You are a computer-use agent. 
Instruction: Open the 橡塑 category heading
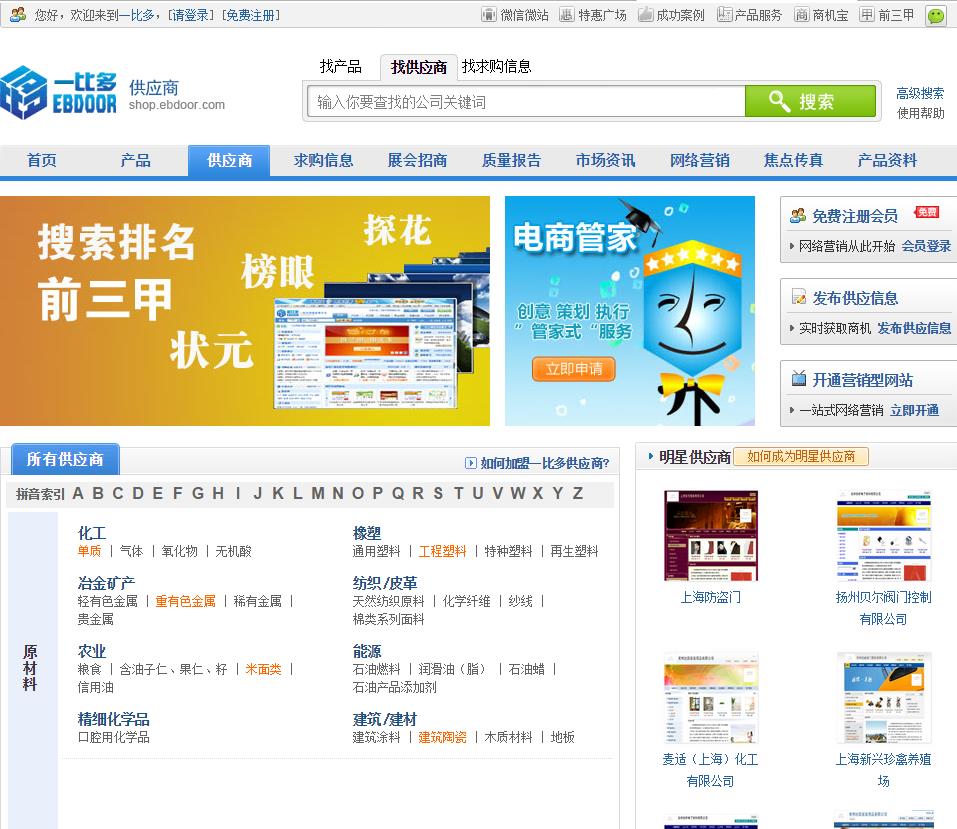[x=367, y=533]
